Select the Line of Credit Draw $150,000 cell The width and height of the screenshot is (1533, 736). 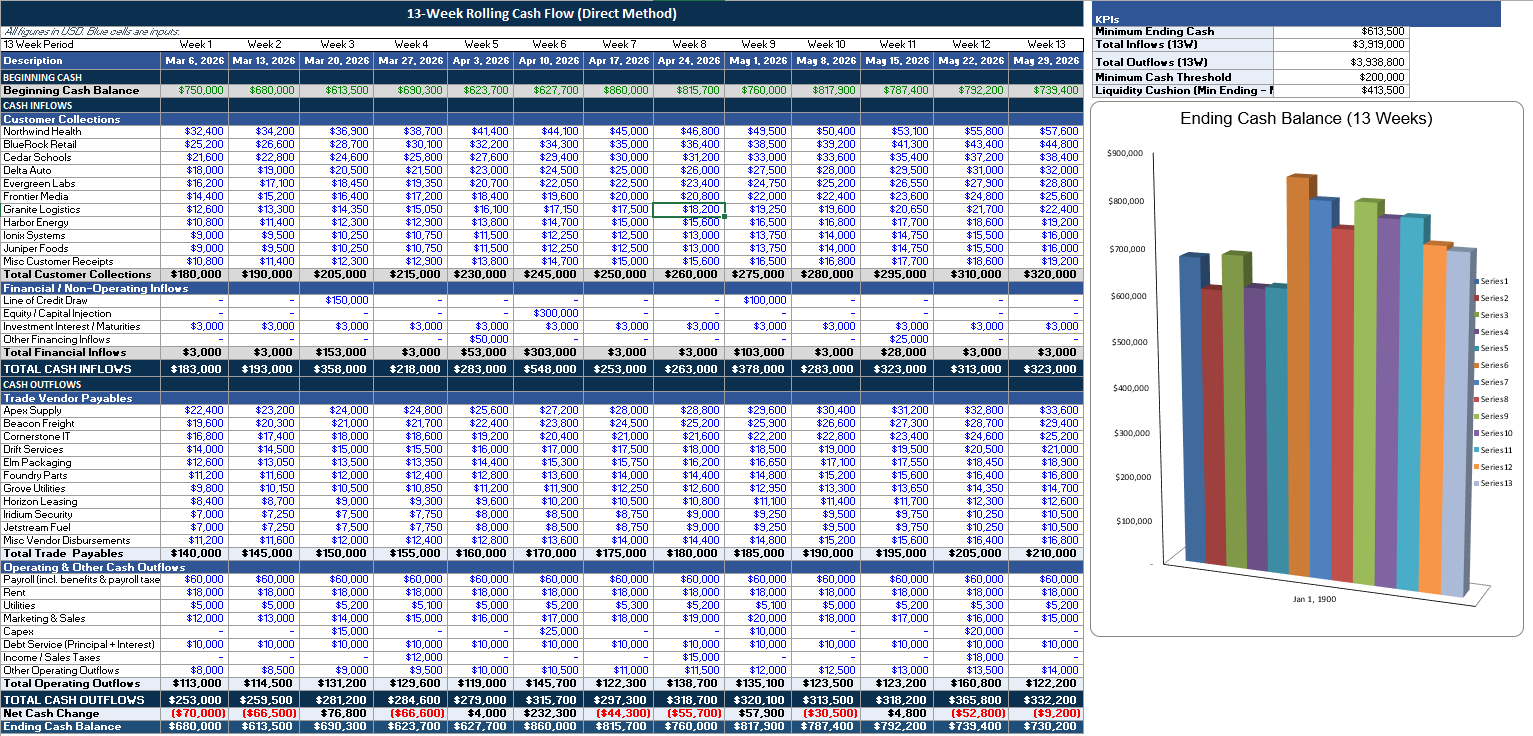pyautogui.click(x=337, y=300)
